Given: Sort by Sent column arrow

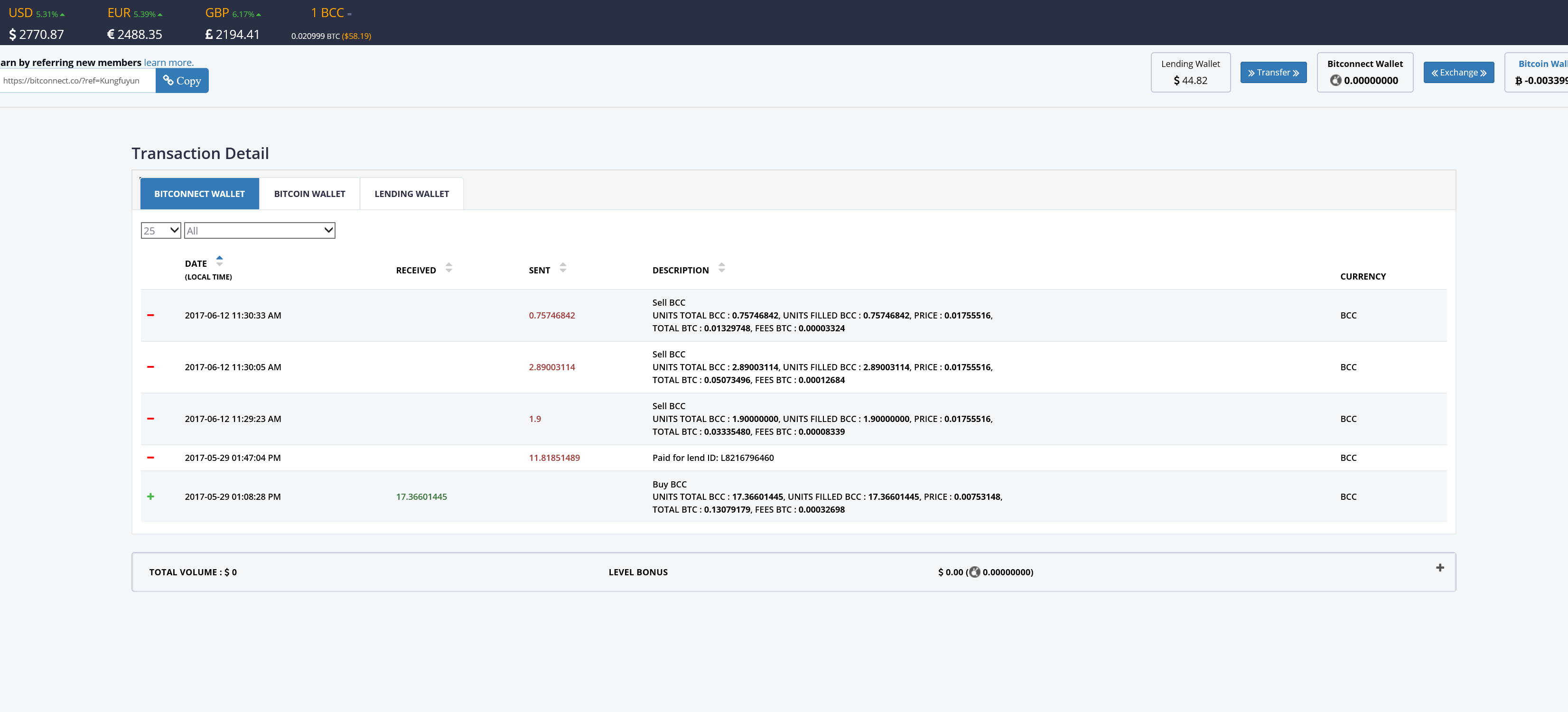Looking at the screenshot, I should [563, 267].
